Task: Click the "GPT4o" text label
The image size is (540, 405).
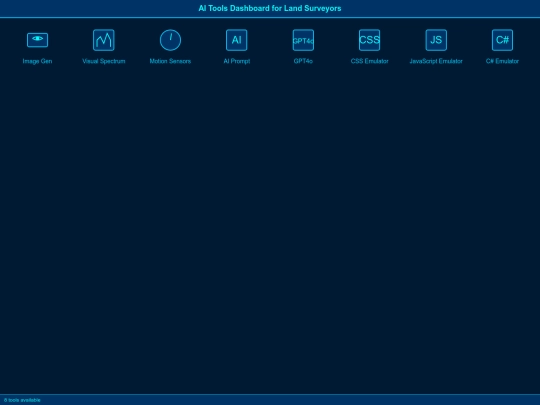Action: [303, 61]
